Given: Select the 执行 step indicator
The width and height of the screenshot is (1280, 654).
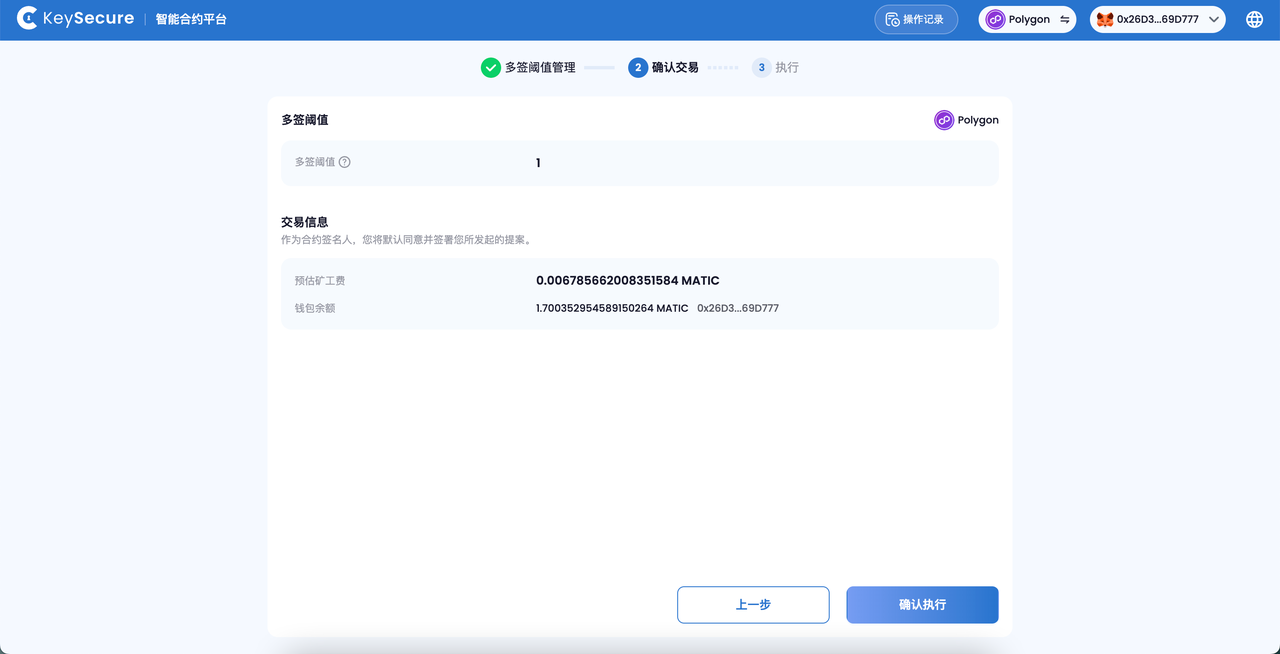Looking at the screenshot, I should point(761,67).
